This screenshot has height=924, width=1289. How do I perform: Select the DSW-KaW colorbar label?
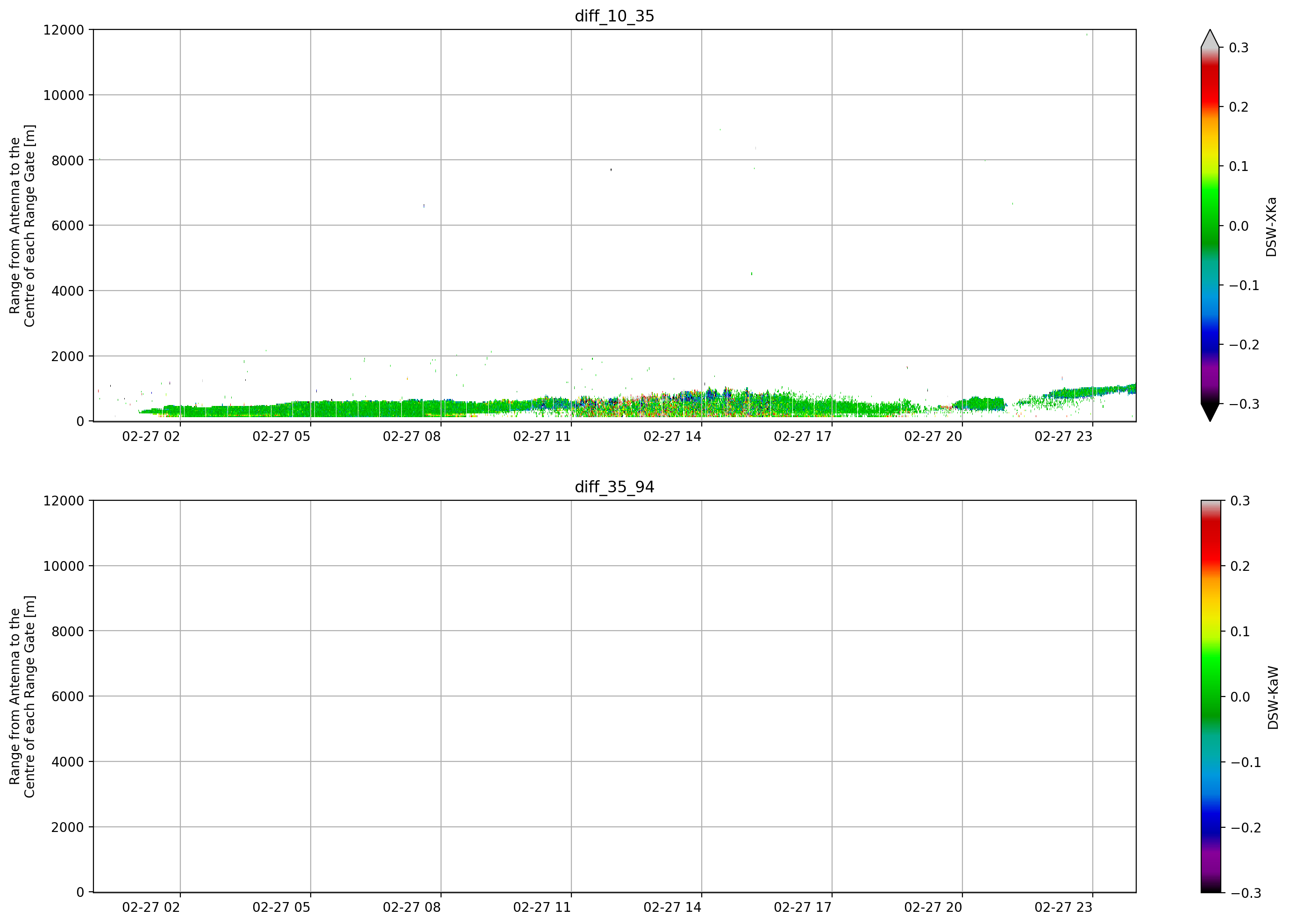[1273, 698]
